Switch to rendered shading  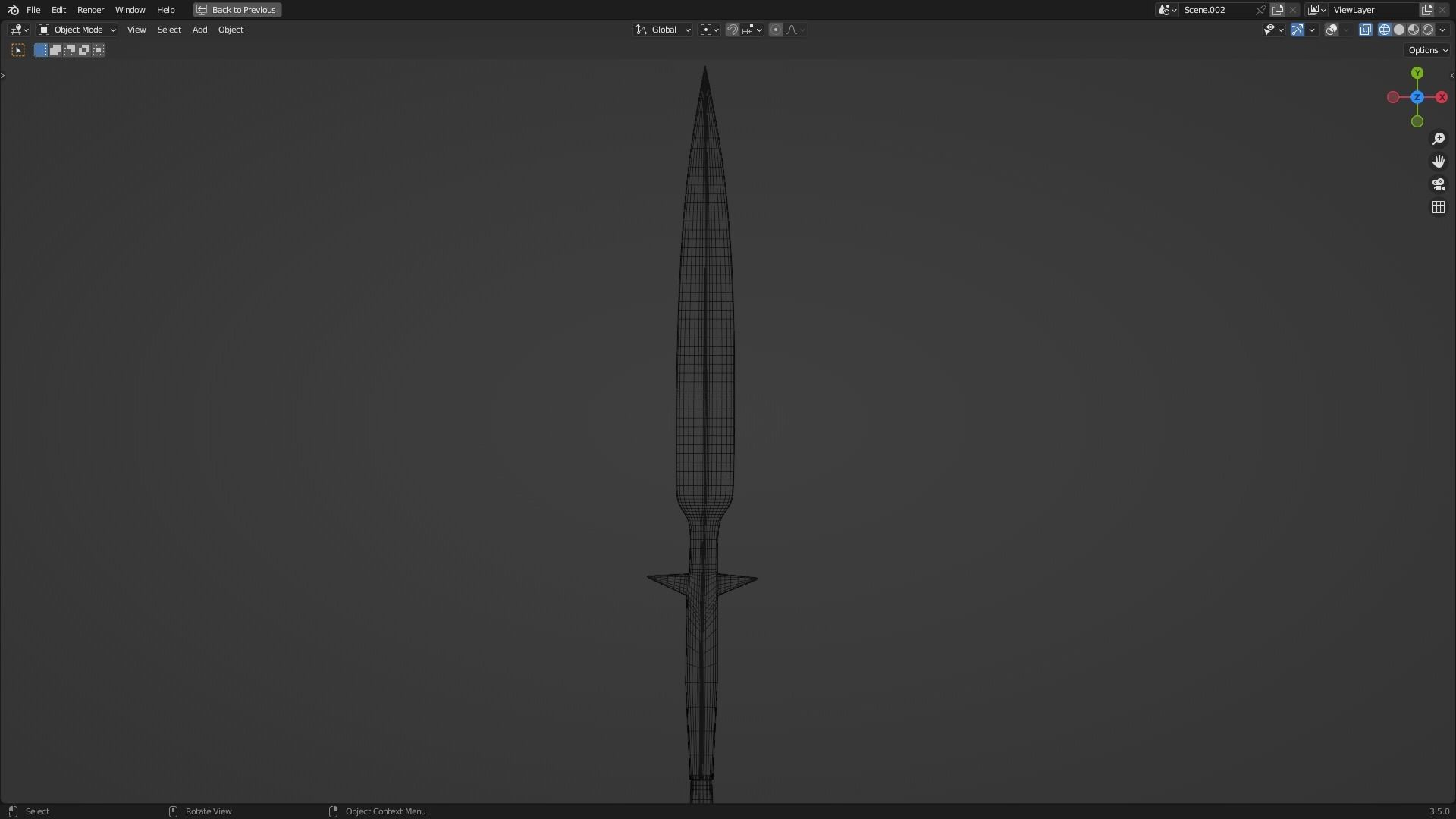1428,30
